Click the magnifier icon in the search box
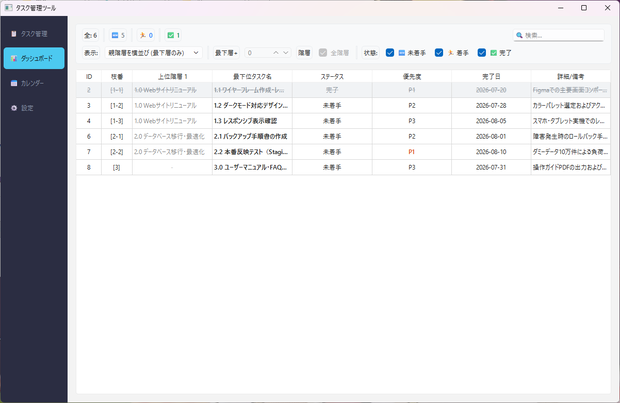620x403 pixels. click(519, 35)
